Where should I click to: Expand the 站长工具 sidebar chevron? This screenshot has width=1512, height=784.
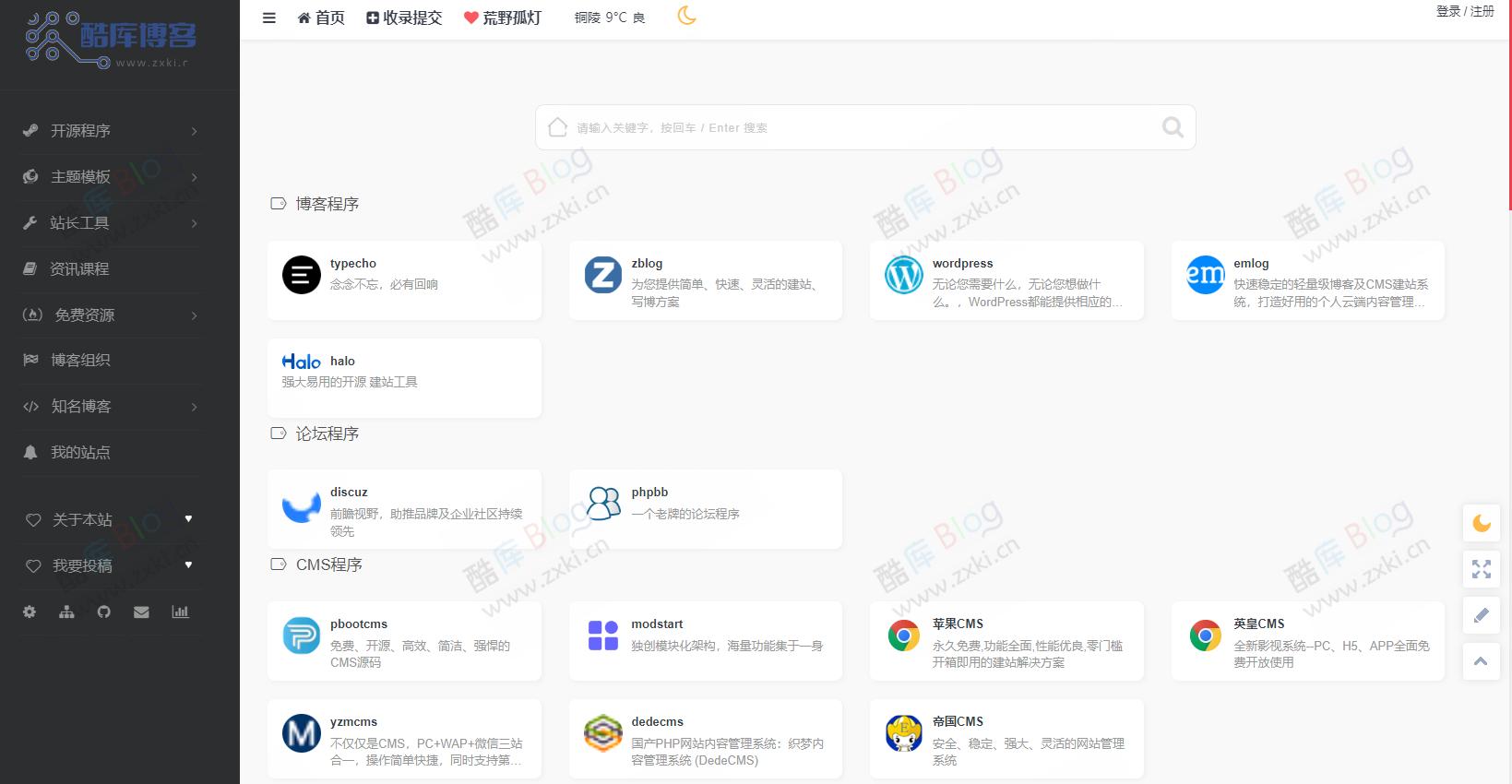[x=194, y=223]
